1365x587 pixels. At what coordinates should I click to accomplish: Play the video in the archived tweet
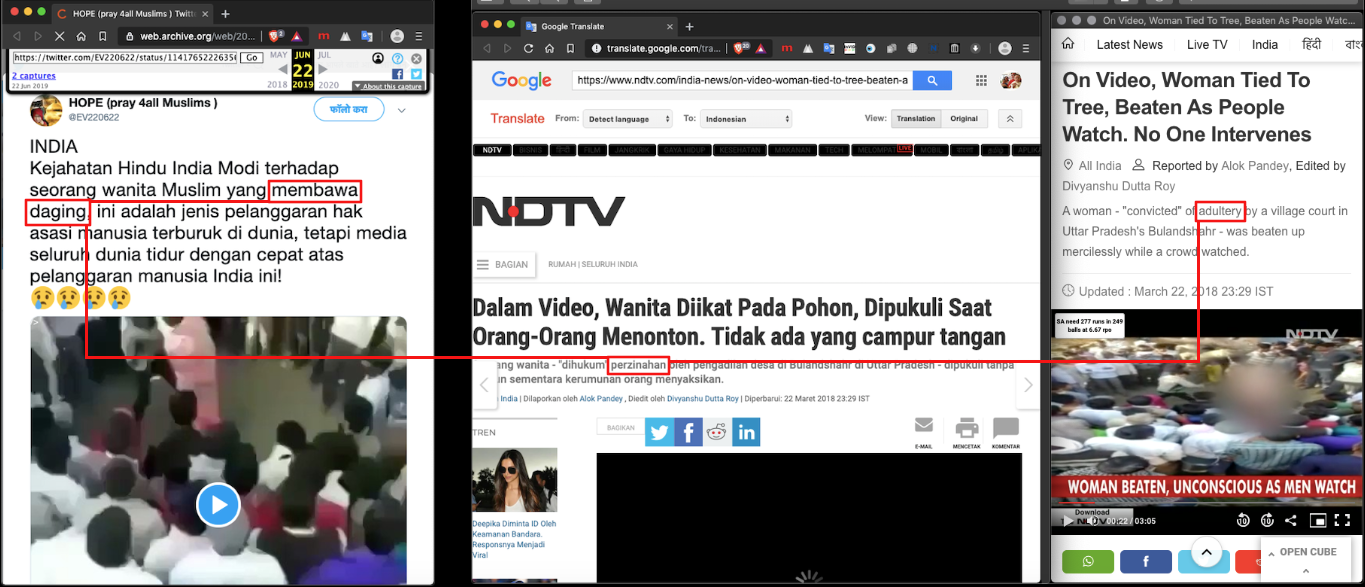[217, 505]
